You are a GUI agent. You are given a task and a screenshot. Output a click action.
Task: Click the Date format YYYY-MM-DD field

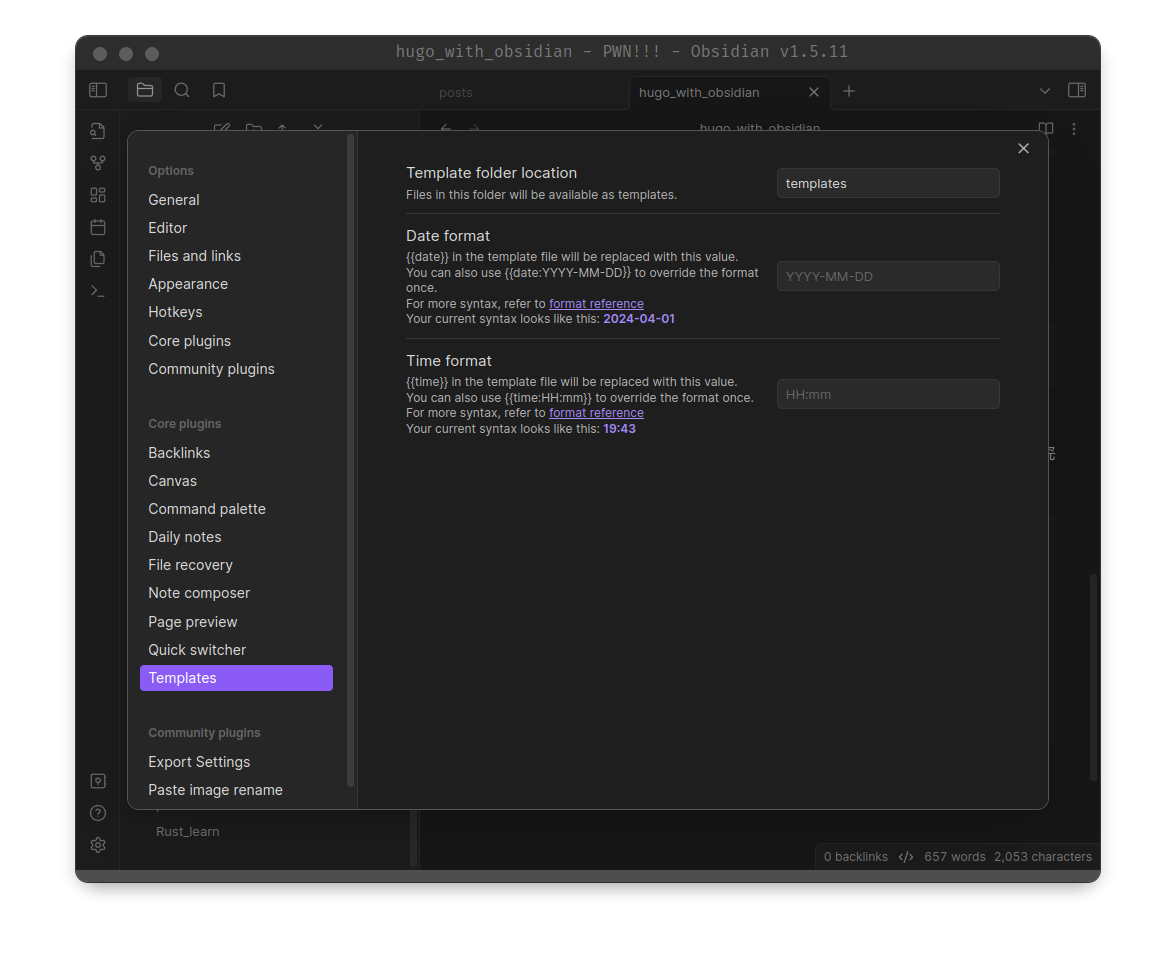coord(888,276)
